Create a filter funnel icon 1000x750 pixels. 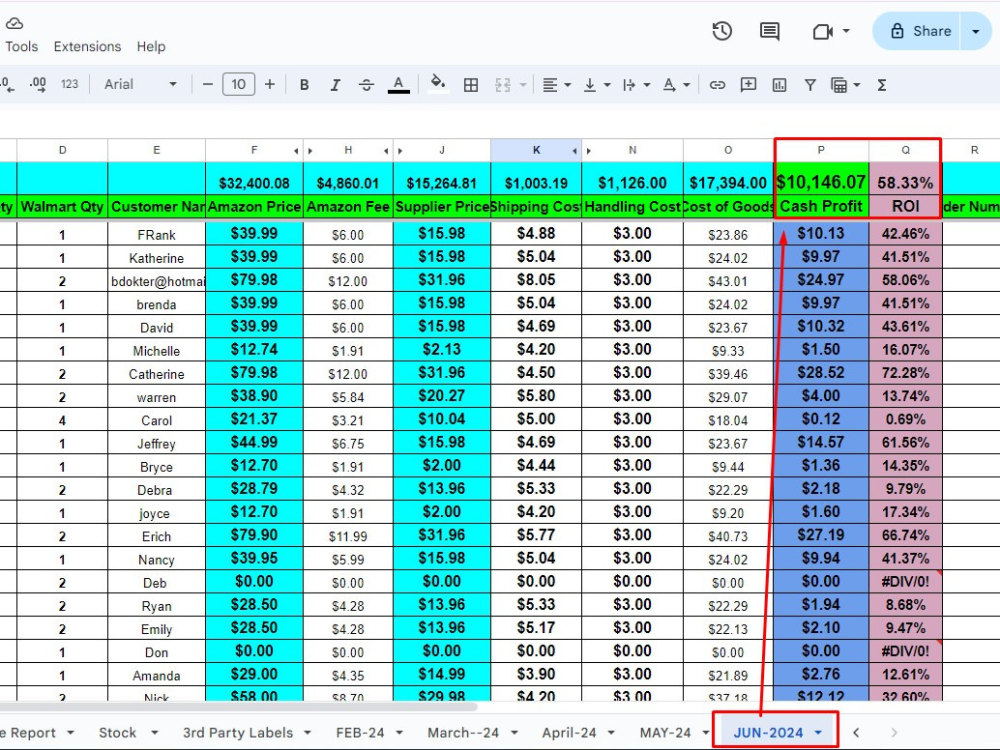point(810,85)
